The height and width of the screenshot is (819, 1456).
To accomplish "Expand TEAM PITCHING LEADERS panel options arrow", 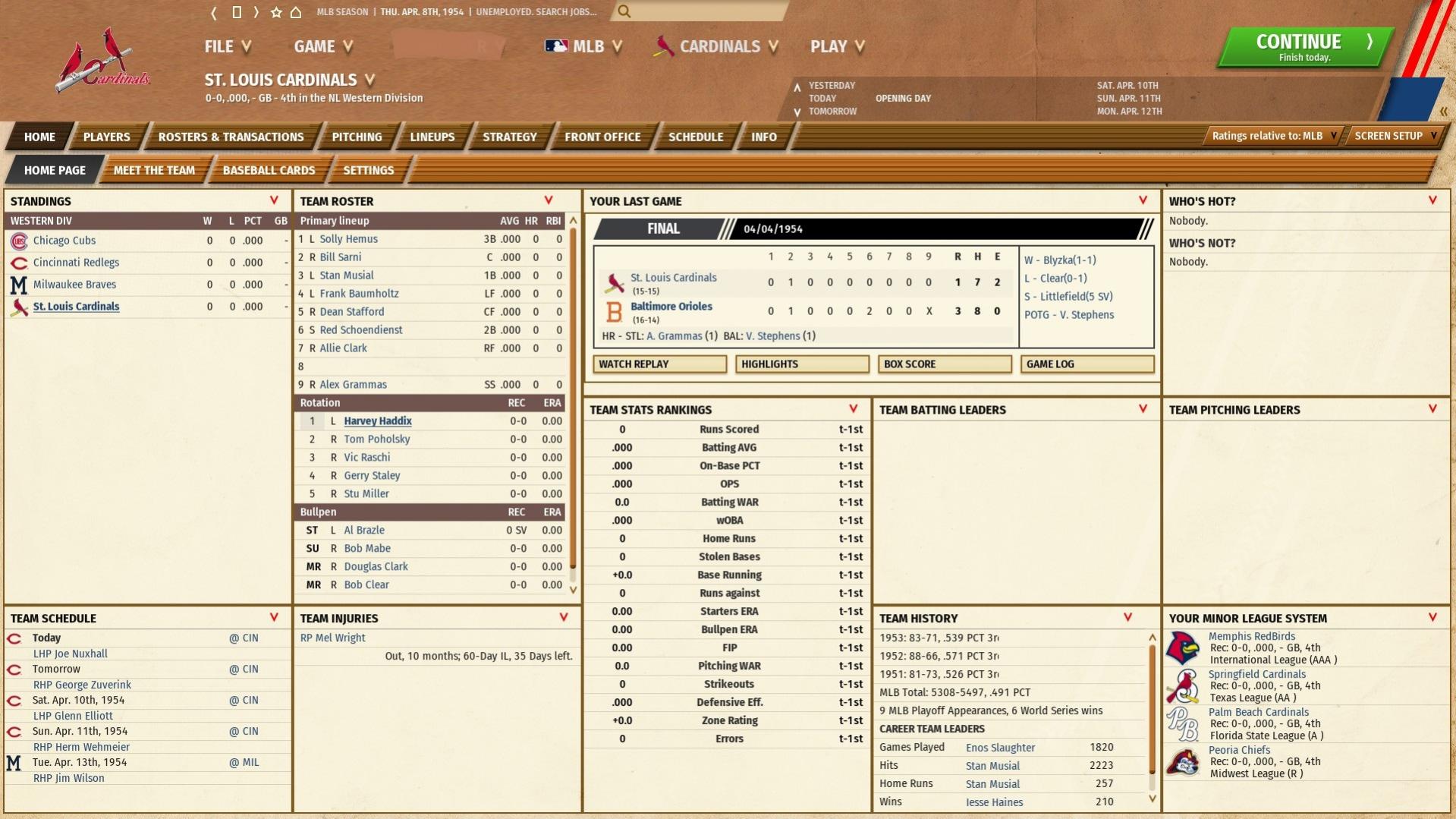I will 1432,408.
